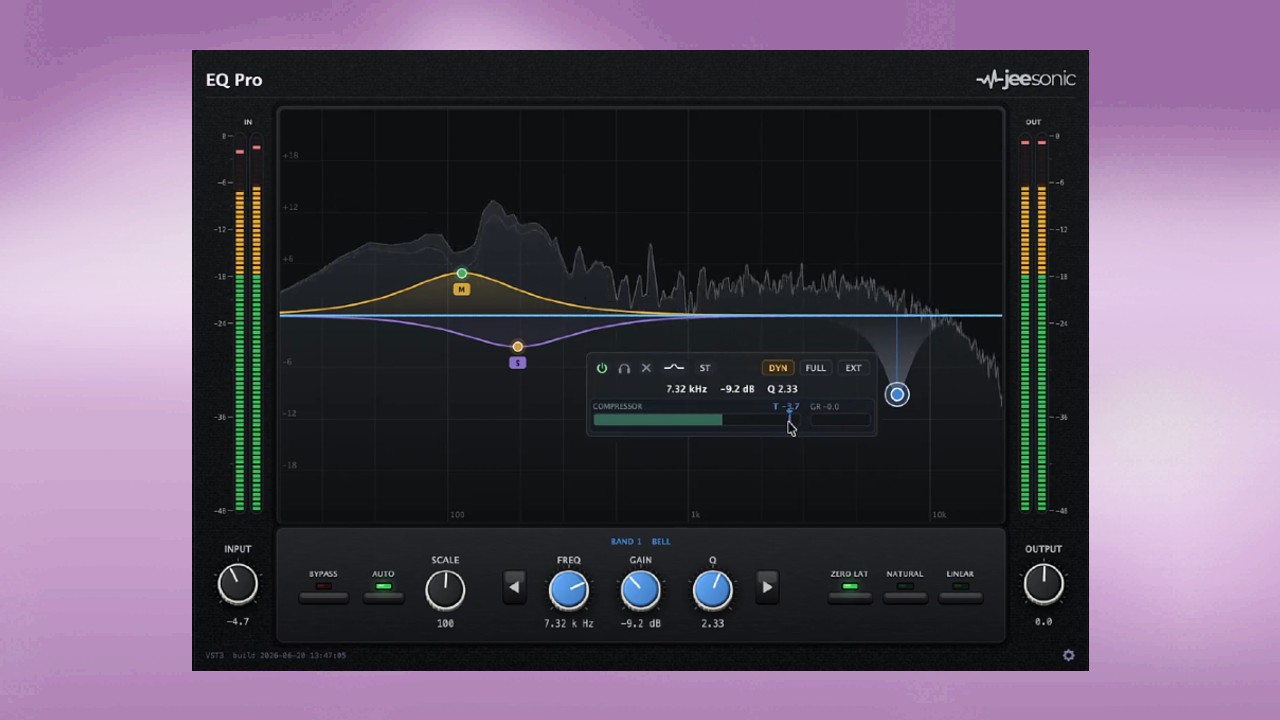Click the compressor threshold slider handle
The width and height of the screenshot is (1280, 720).
(789, 417)
